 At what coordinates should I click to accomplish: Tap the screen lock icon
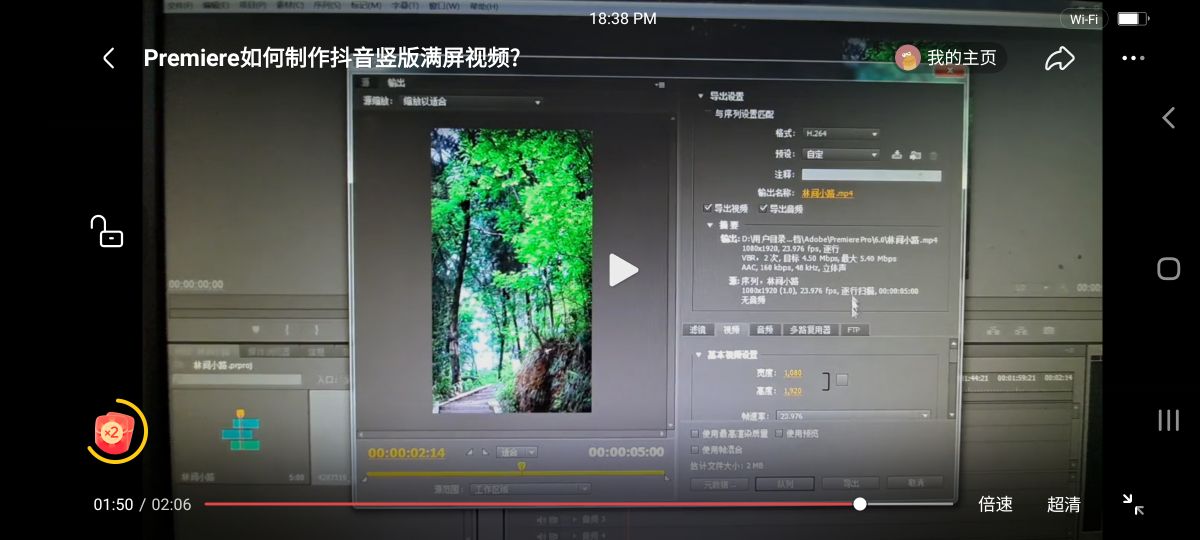107,231
